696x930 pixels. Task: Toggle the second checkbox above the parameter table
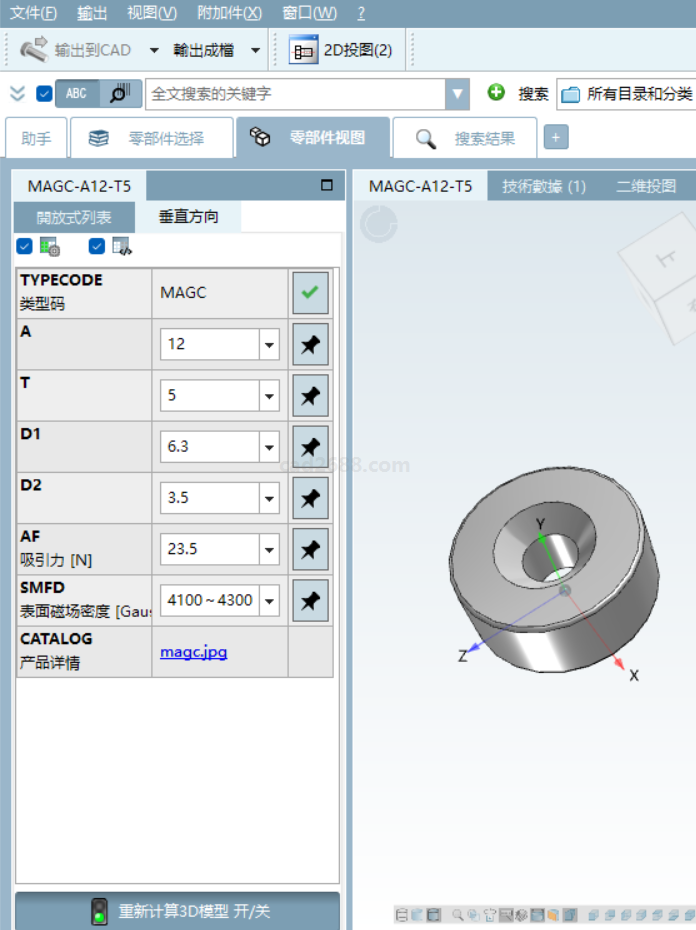(x=97, y=246)
